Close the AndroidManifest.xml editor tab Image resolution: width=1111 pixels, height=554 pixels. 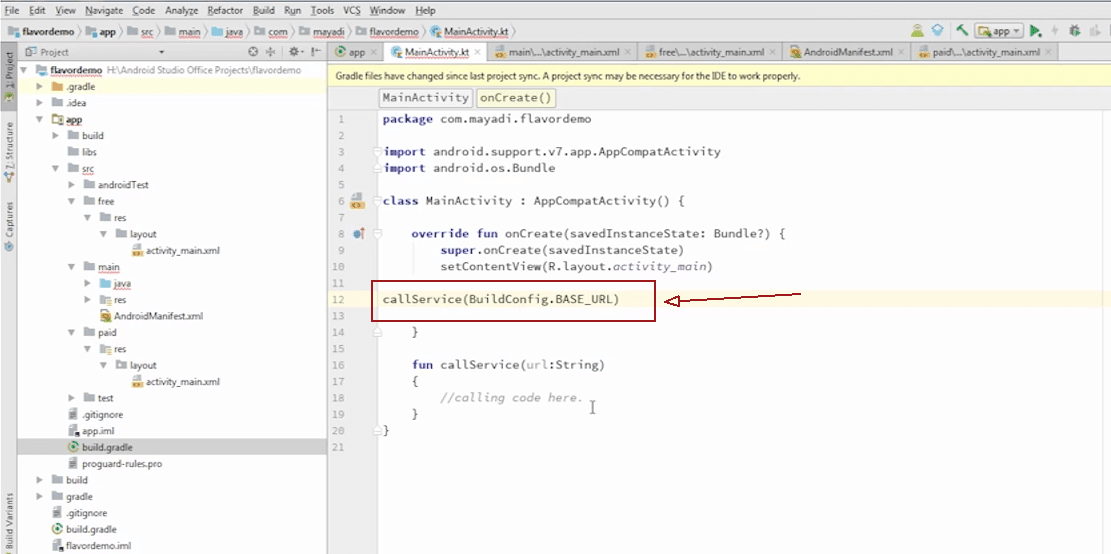coord(901,52)
